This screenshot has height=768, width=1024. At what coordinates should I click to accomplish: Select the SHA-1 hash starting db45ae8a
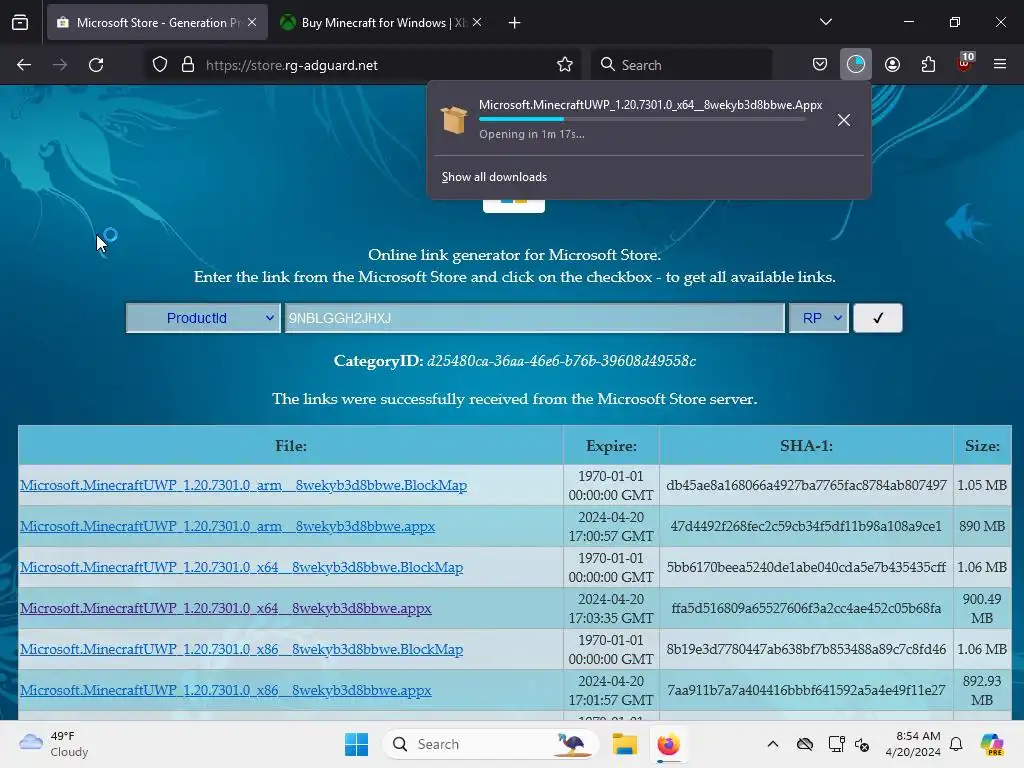click(x=807, y=485)
